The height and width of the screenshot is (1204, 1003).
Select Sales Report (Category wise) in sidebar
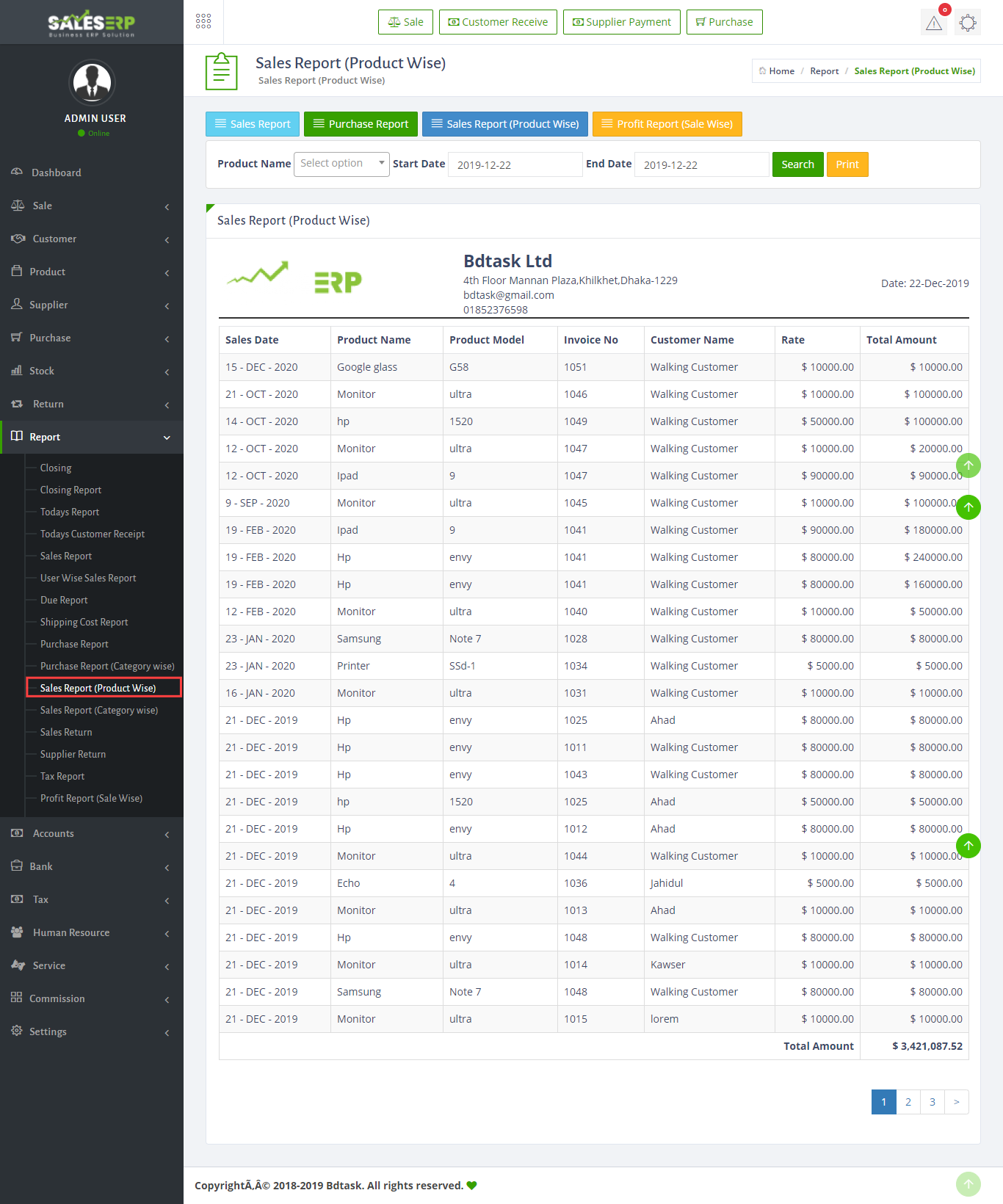pos(99,710)
